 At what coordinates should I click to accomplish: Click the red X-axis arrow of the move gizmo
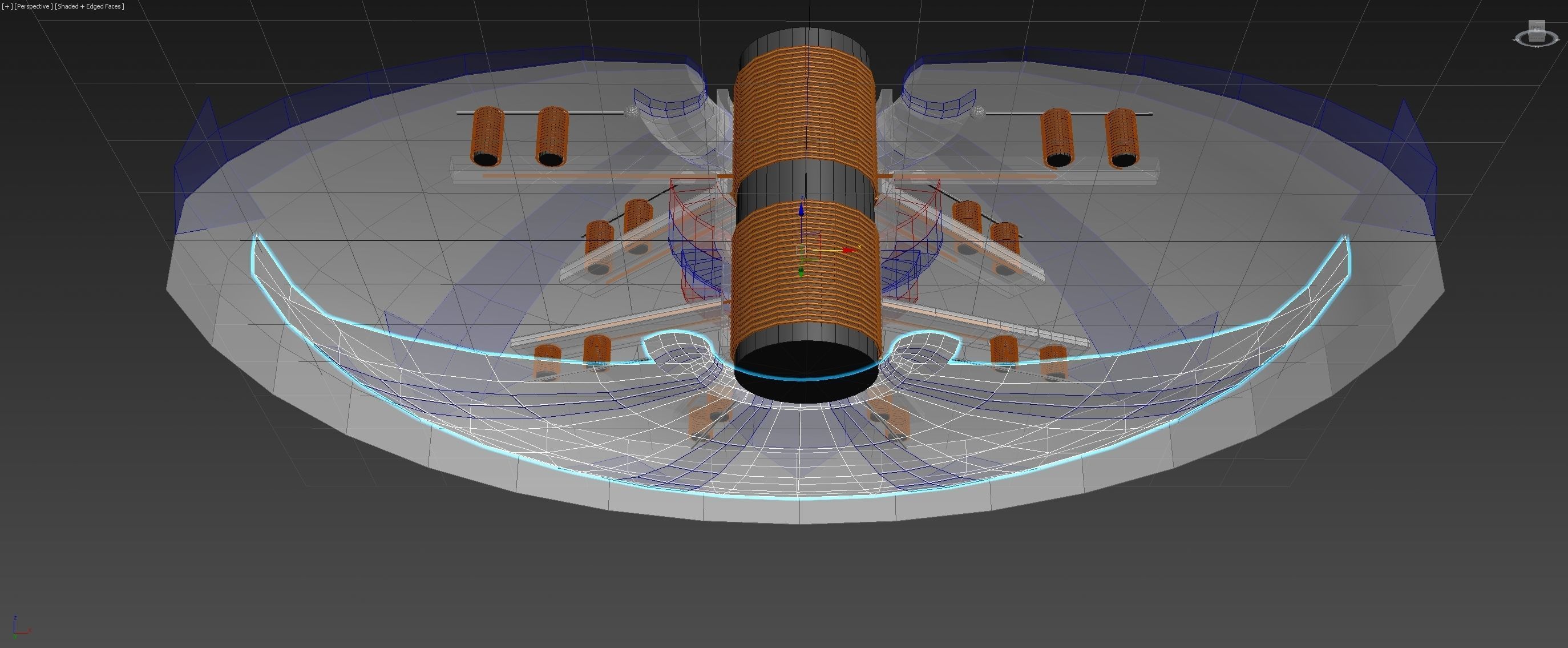(x=848, y=249)
